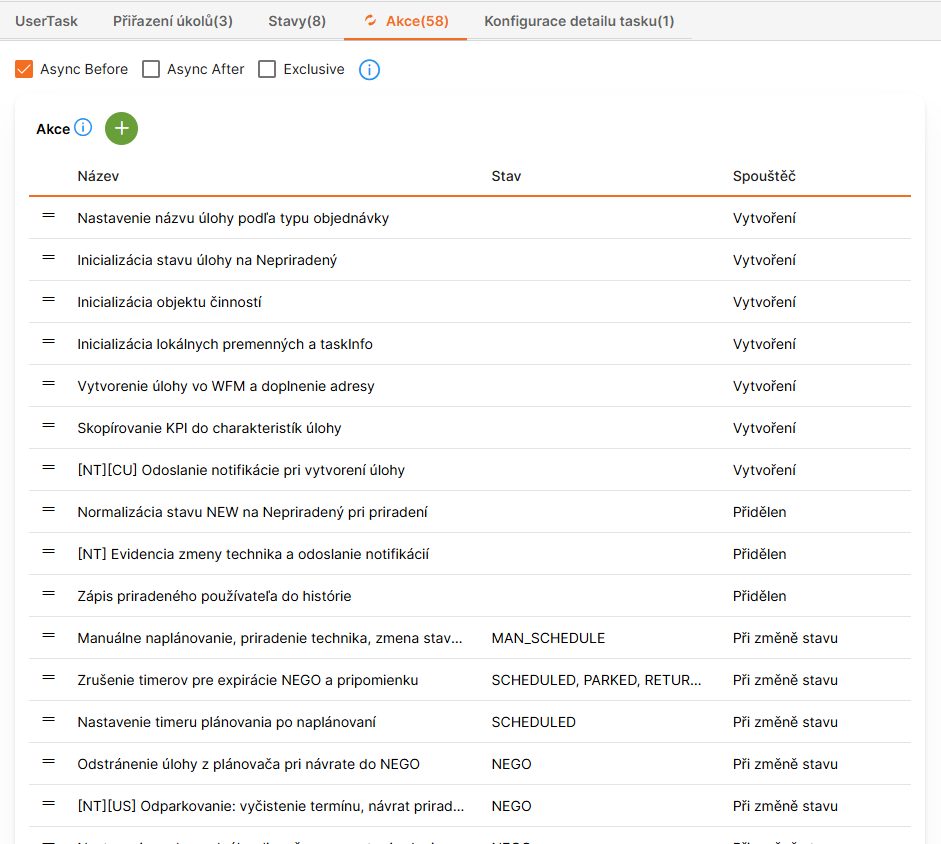The image size is (941, 844).
Task: Open info icon next to Akce heading
Action: [83, 127]
